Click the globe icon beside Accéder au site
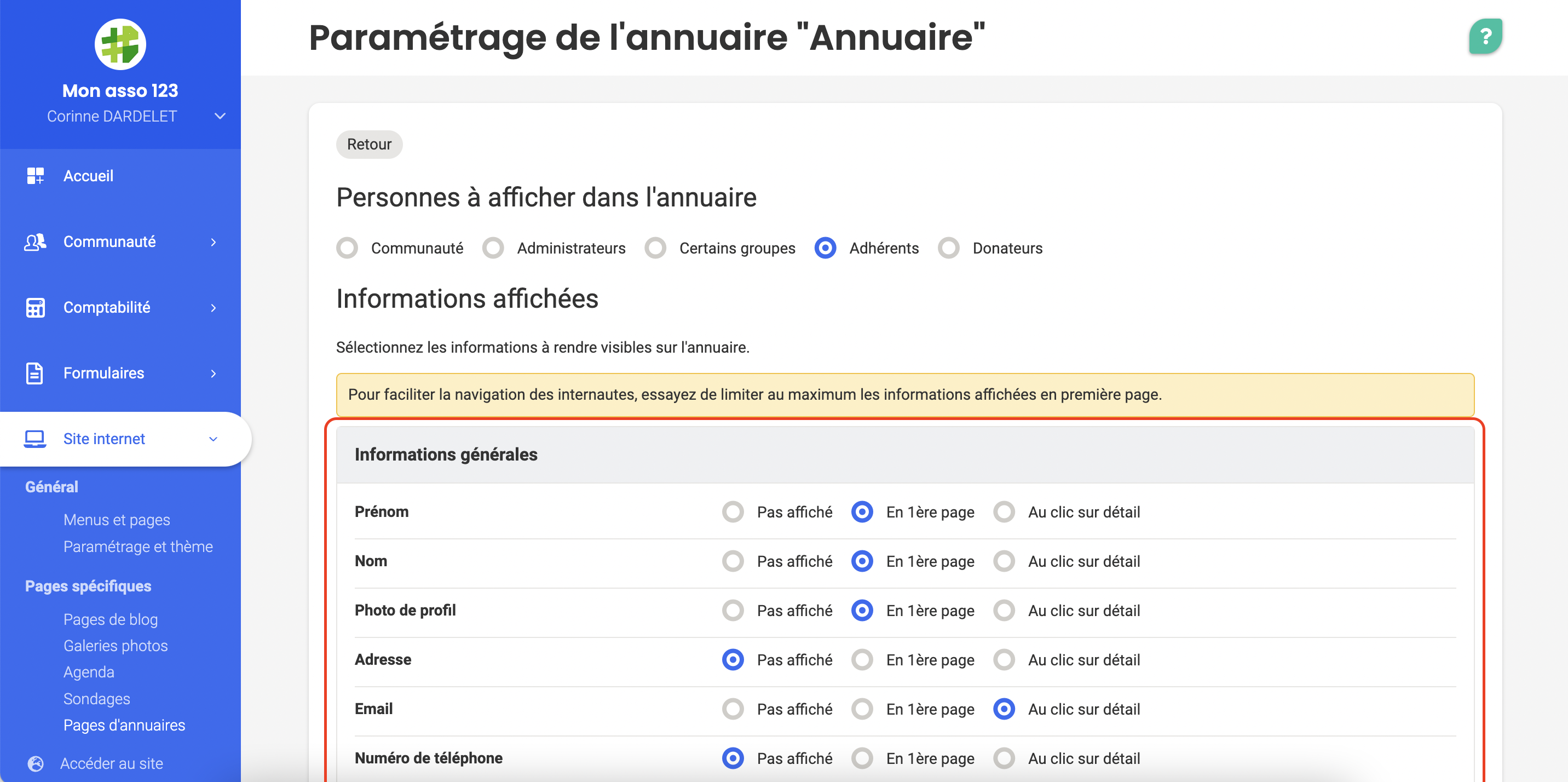 36,763
